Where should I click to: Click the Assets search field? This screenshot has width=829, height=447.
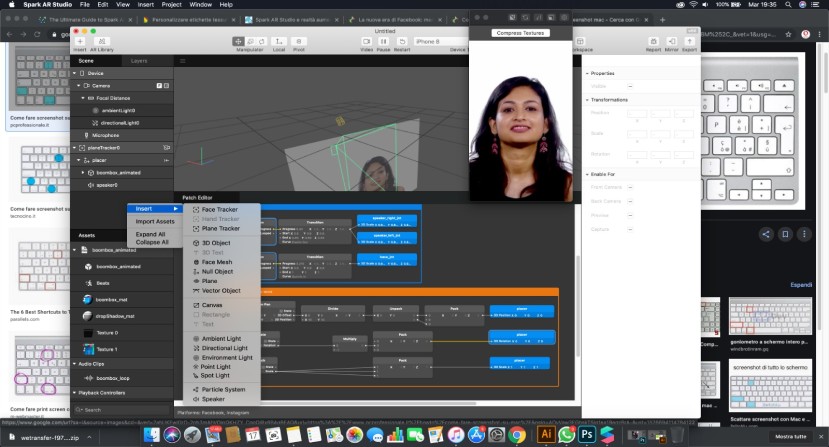click(x=122, y=410)
